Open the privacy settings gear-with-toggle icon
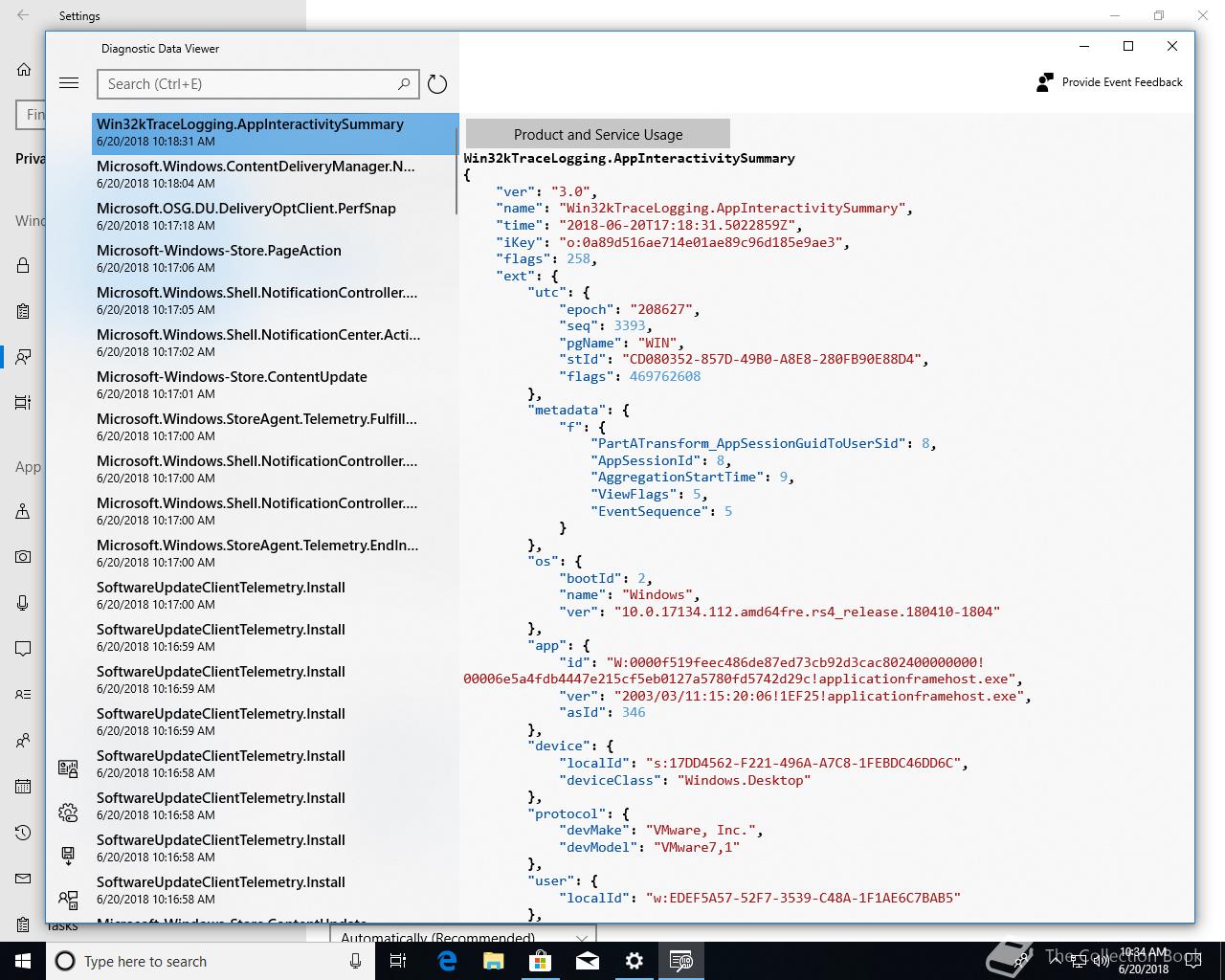Viewport: 1225px width, 980px height. (x=68, y=813)
